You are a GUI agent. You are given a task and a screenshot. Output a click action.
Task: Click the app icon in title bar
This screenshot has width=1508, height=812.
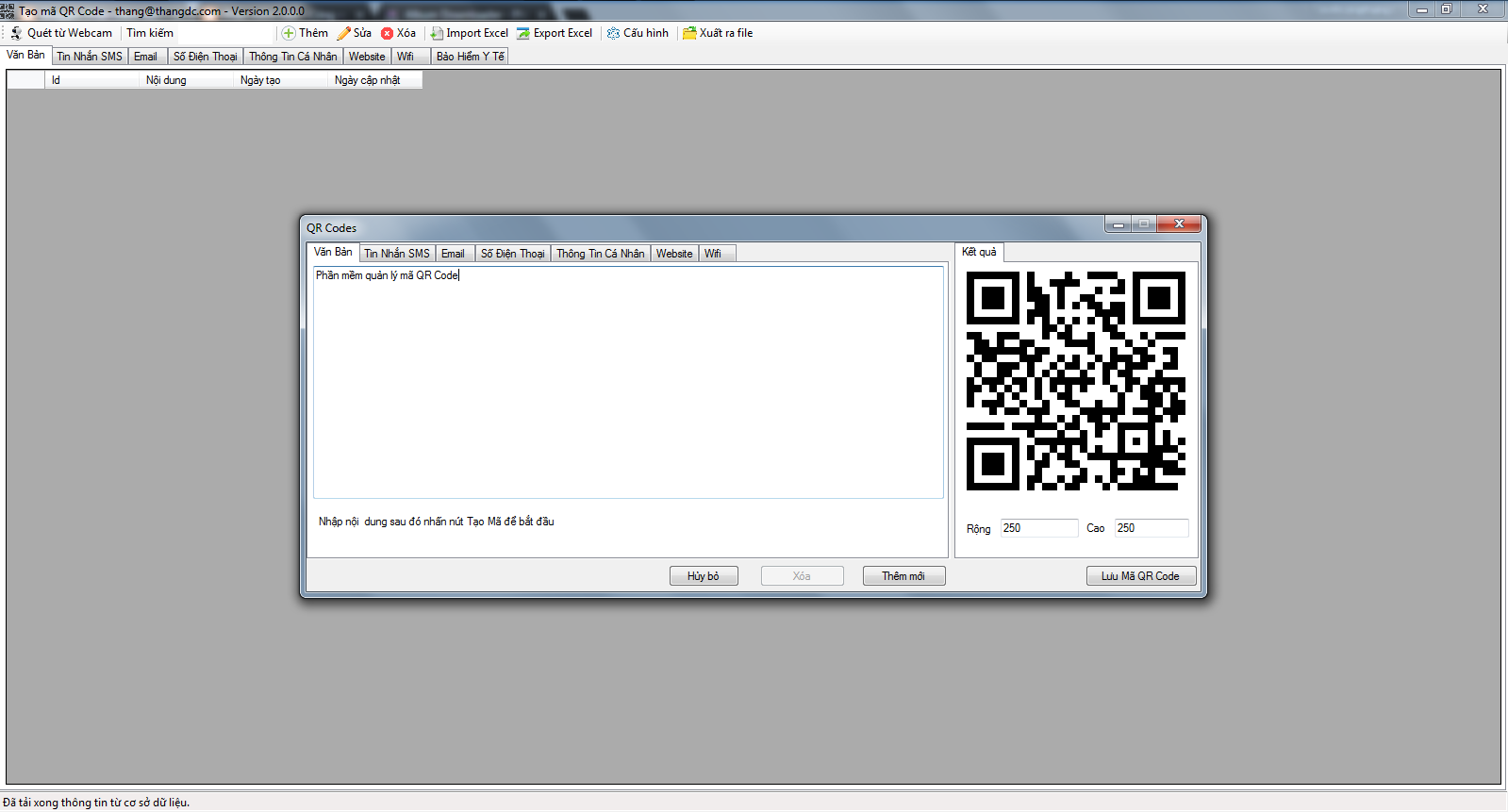8,10
